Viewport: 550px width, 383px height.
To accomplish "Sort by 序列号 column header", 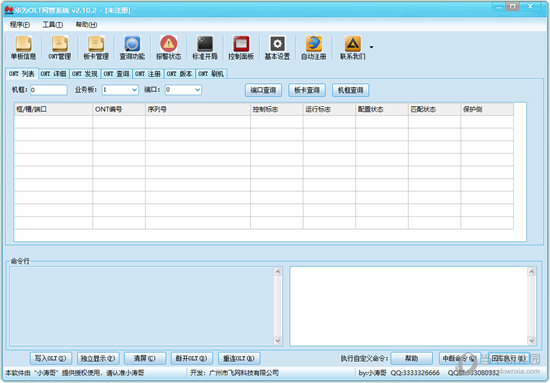I will [198, 109].
